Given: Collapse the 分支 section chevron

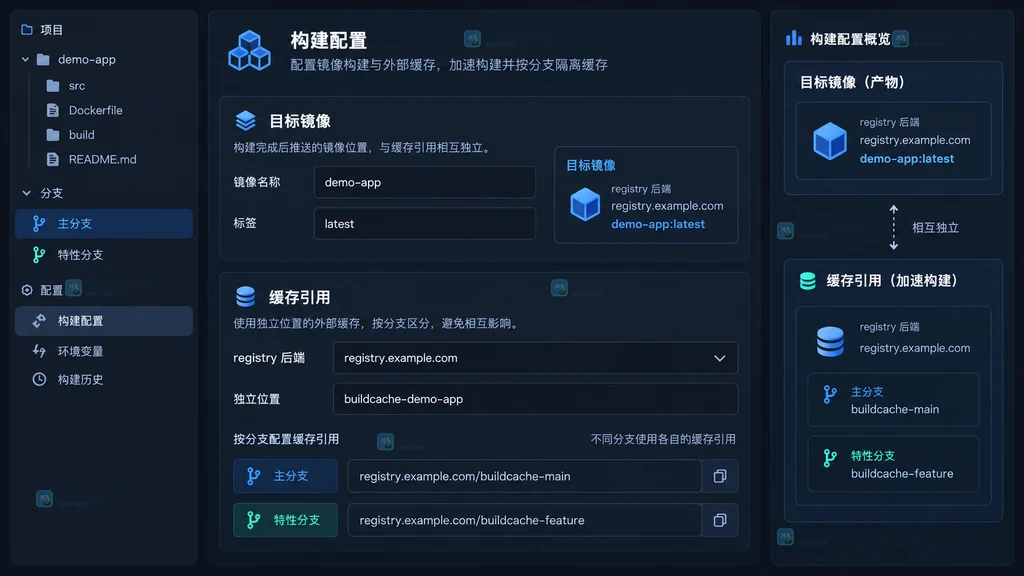Looking at the screenshot, I should [x=26, y=193].
